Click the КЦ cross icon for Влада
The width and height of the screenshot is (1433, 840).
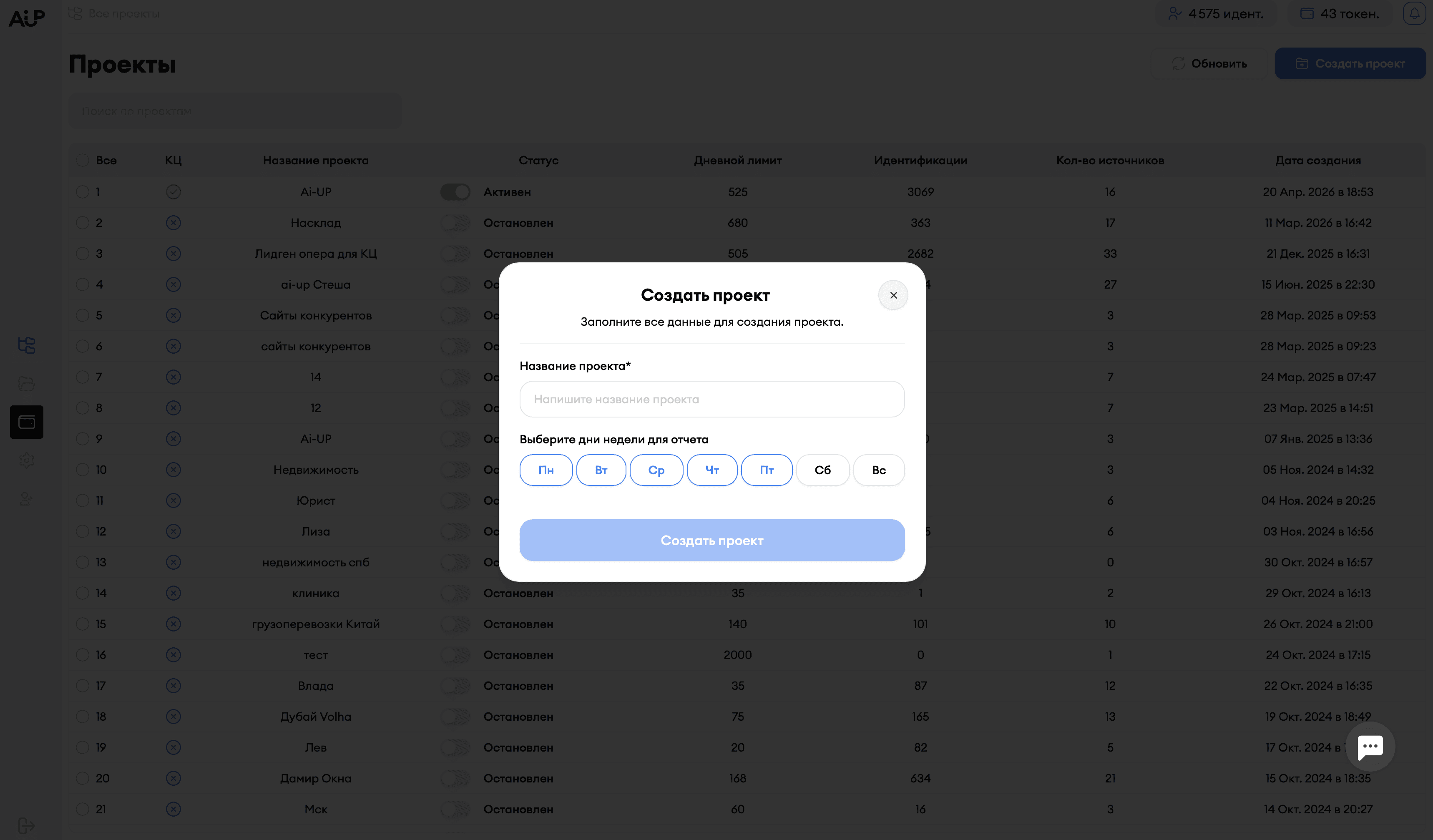pyautogui.click(x=173, y=685)
